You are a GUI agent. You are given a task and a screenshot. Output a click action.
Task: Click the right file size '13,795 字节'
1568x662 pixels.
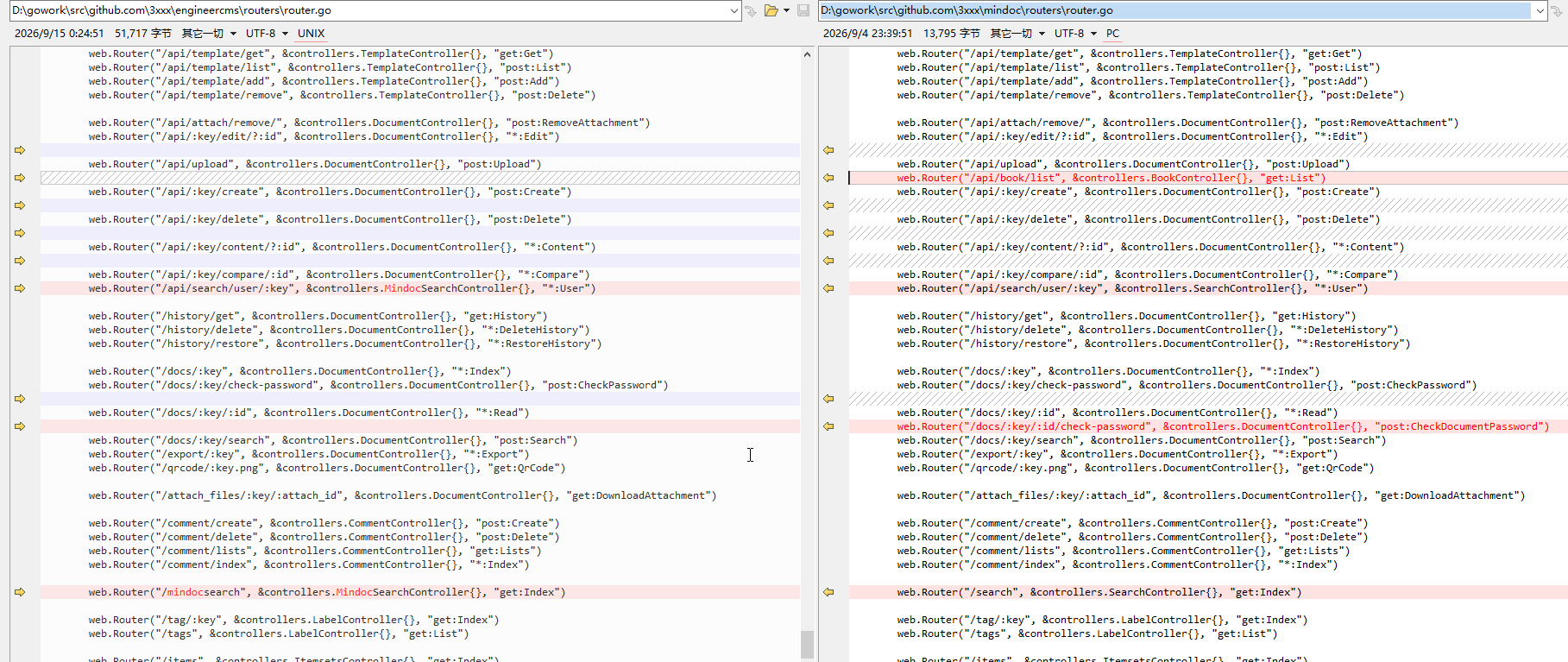pos(952,34)
